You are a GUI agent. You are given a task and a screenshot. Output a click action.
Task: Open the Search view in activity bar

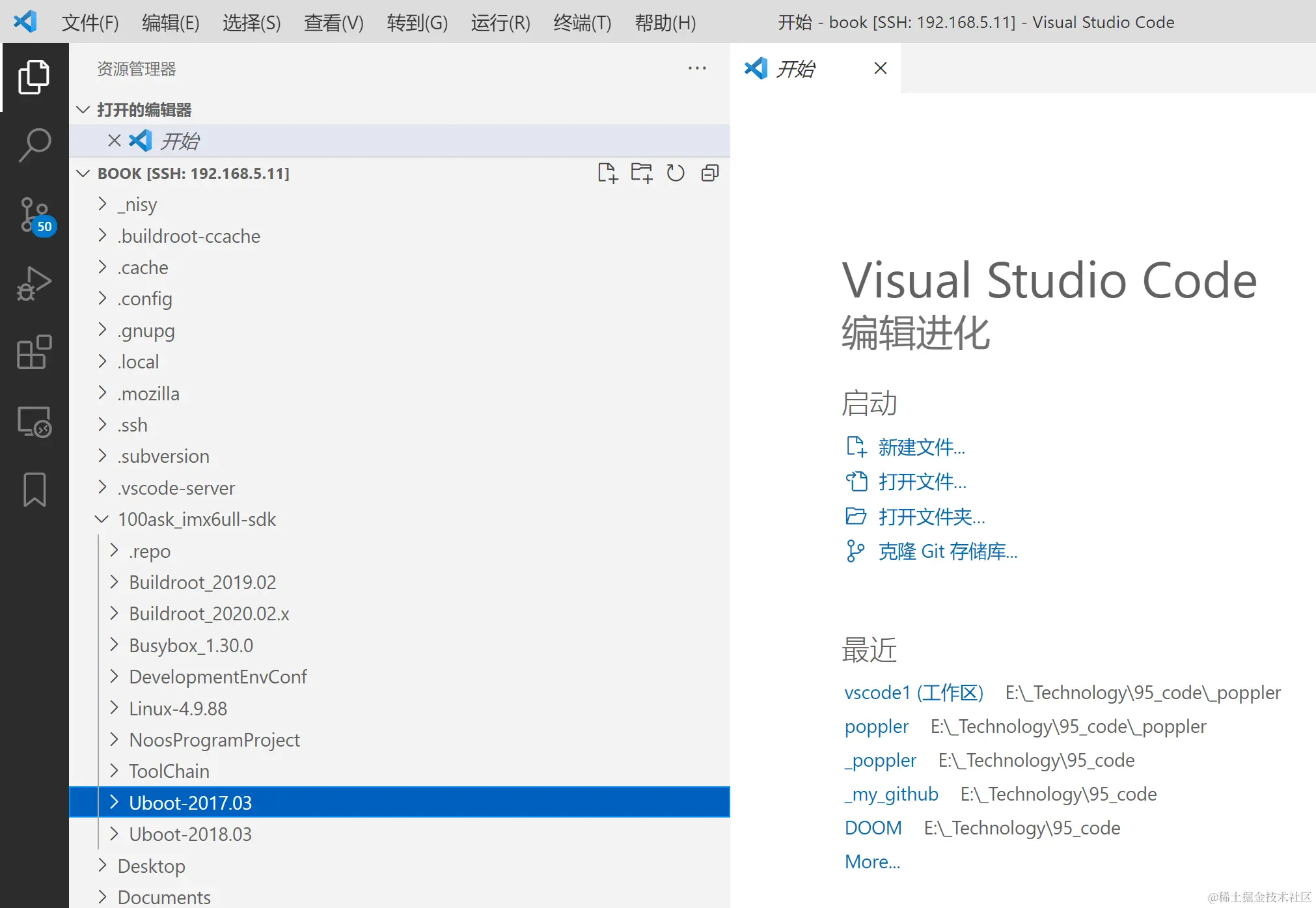click(x=34, y=144)
